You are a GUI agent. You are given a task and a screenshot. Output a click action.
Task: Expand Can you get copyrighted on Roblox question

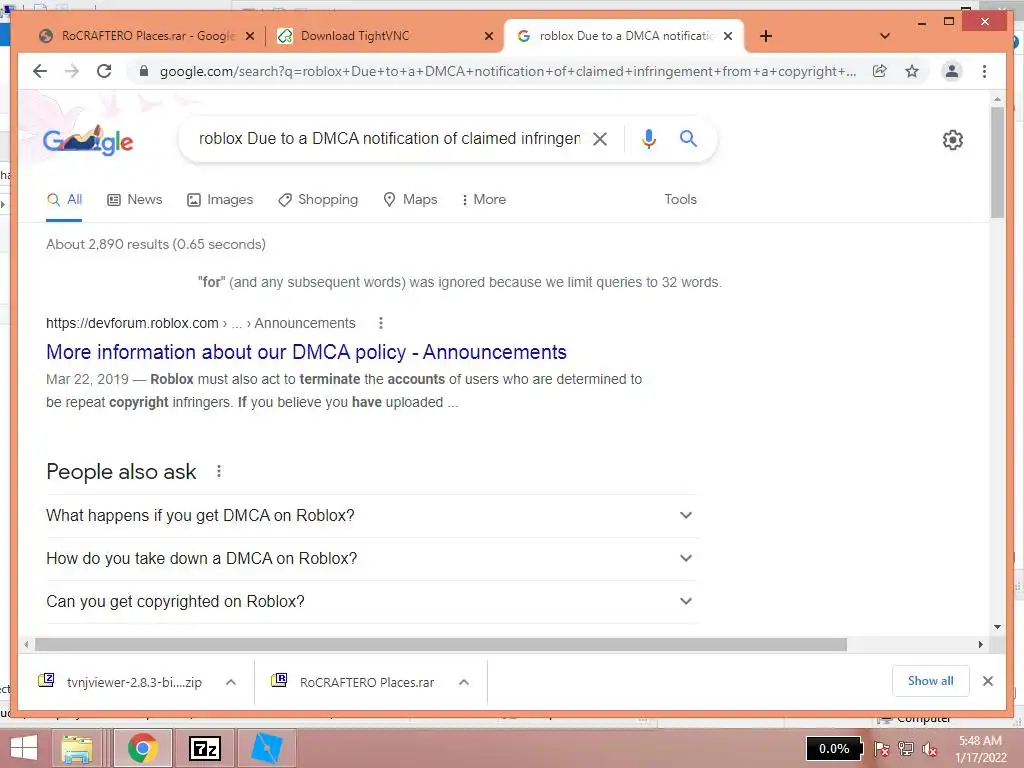pyautogui.click(x=370, y=601)
